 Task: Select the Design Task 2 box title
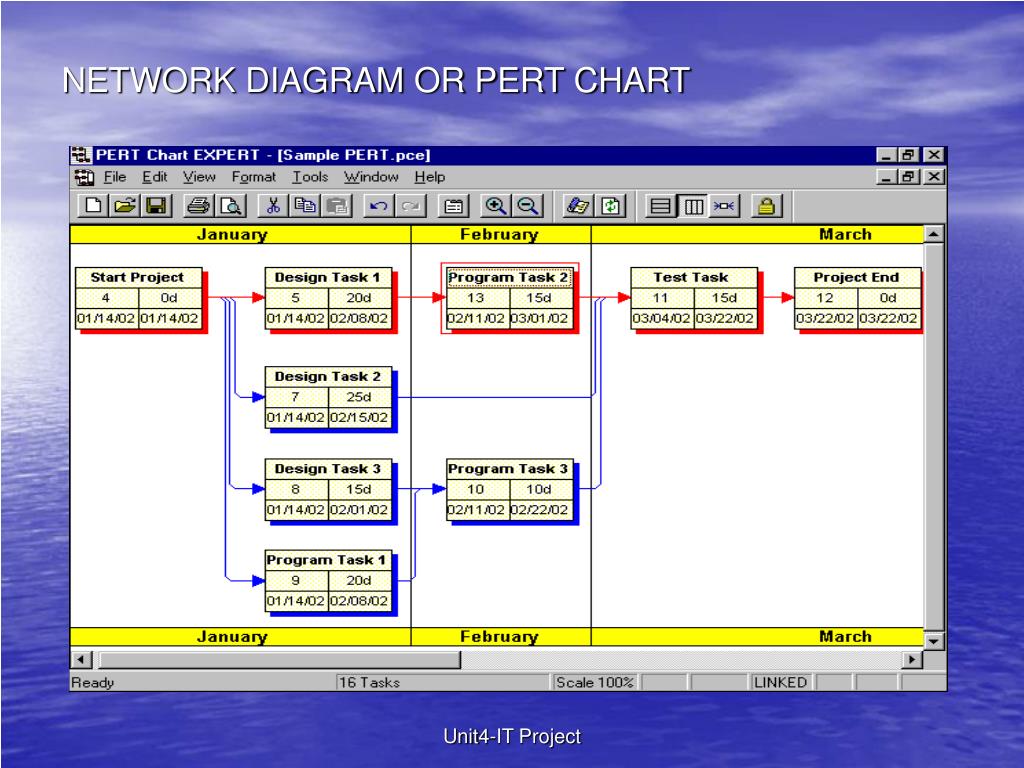pos(327,377)
